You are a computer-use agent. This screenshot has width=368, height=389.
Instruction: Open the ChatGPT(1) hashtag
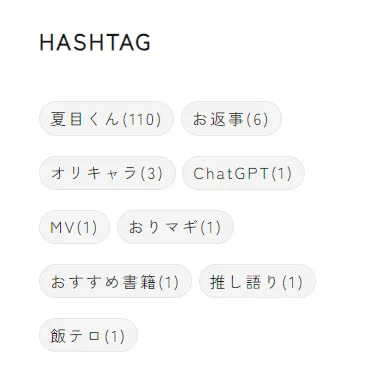click(243, 173)
